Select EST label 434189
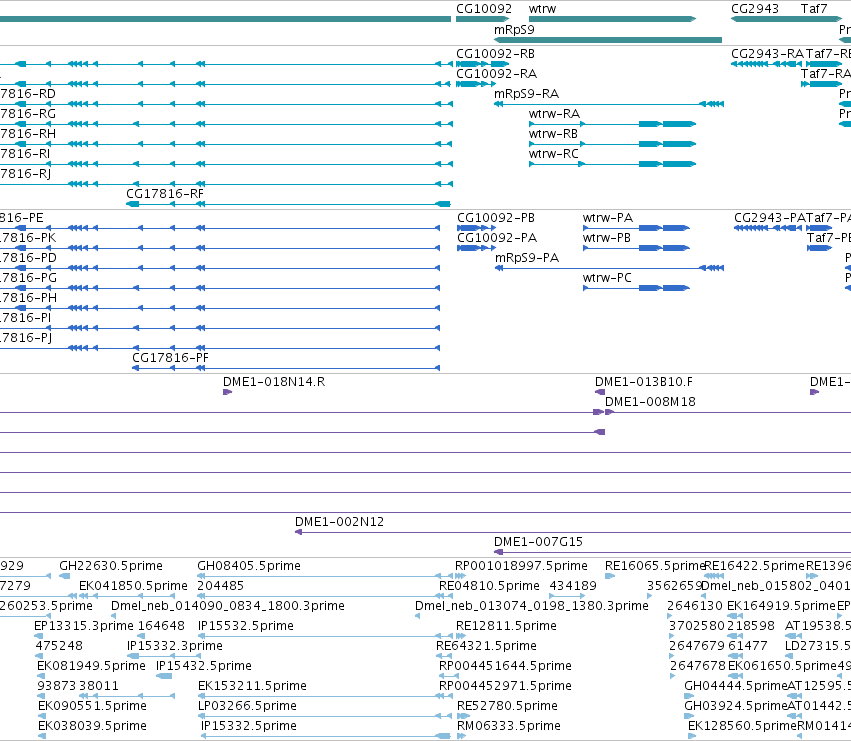The width and height of the screenshot is (851, 741). click(573, 586)
